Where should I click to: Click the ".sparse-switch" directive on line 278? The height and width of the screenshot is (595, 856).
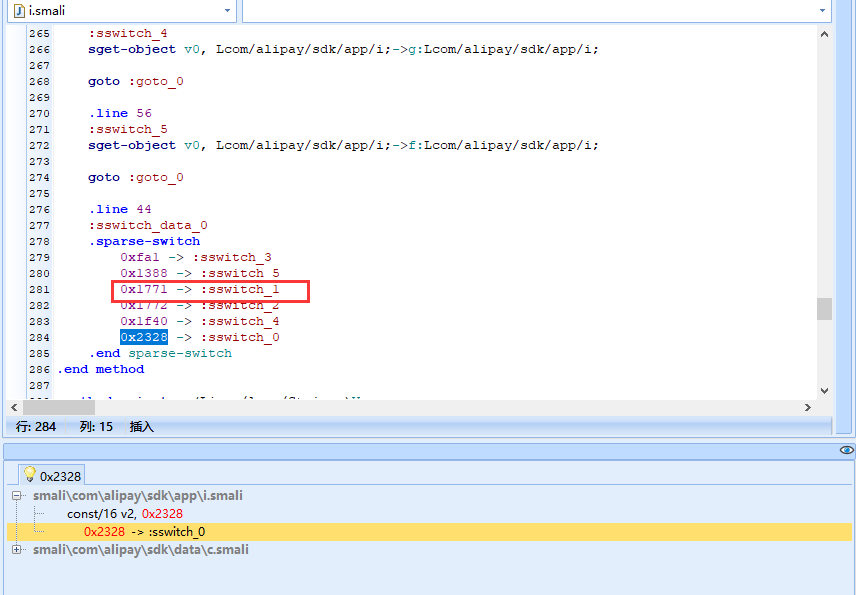pyautogui.click(x=144, y=241)
